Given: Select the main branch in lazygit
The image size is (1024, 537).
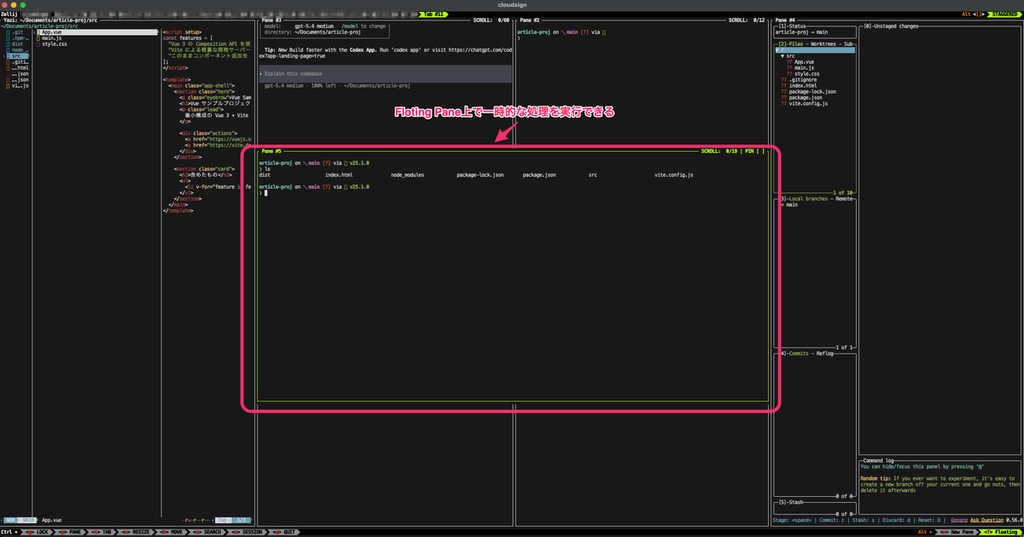Looking at the screenshot, I should [x=792, y=204].
